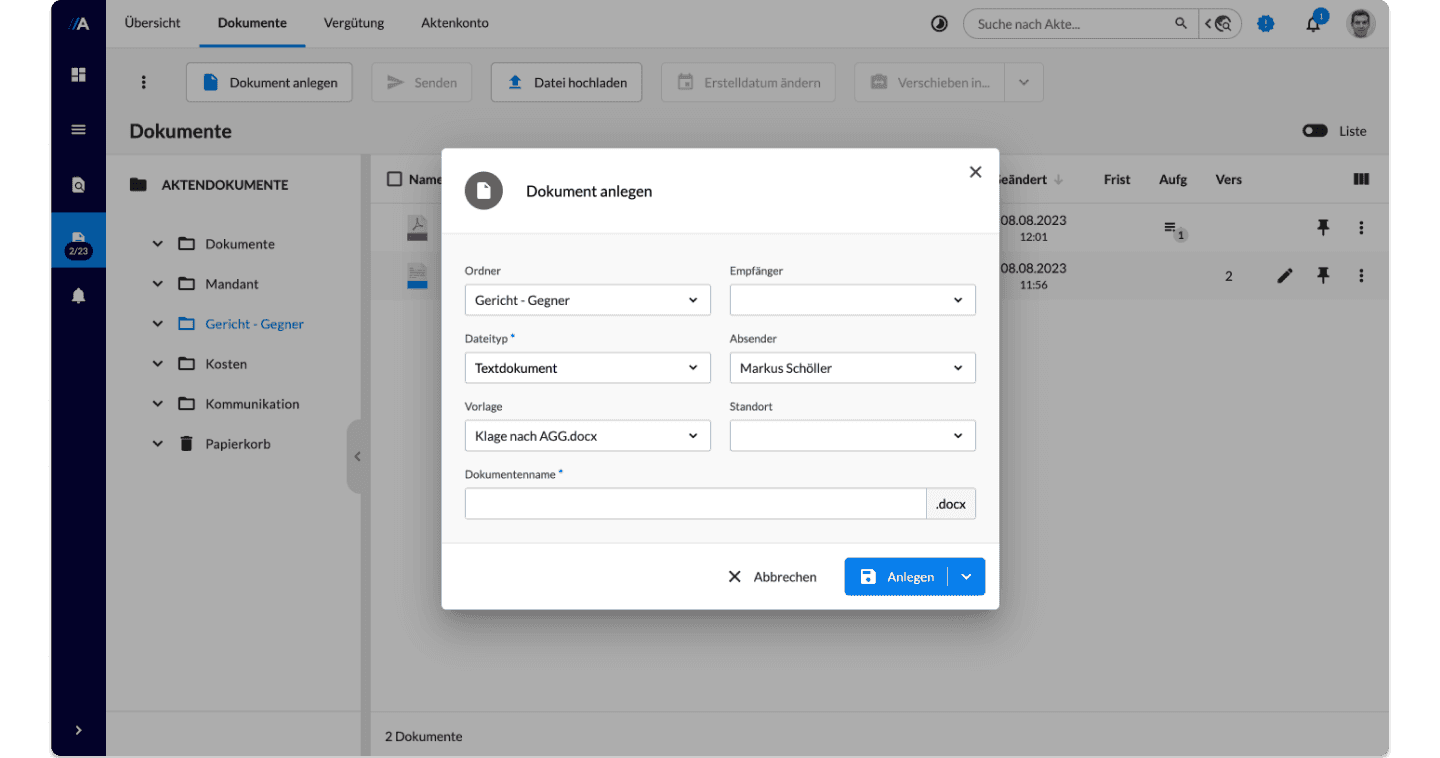Viewport: 1440px width, 758px height.
Task: Switch to the Vergütung tab
Action: coord(354,23)
